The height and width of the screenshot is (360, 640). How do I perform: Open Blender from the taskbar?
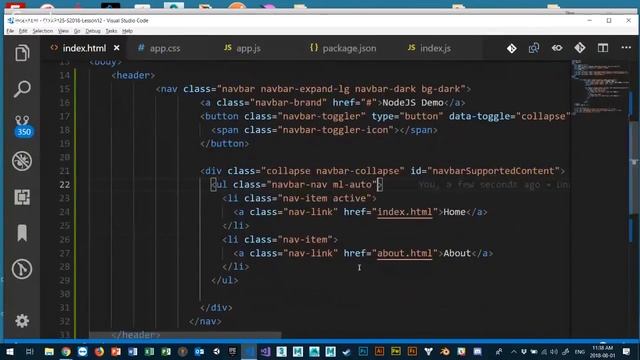pyautogui.click(x=444, y=351)
